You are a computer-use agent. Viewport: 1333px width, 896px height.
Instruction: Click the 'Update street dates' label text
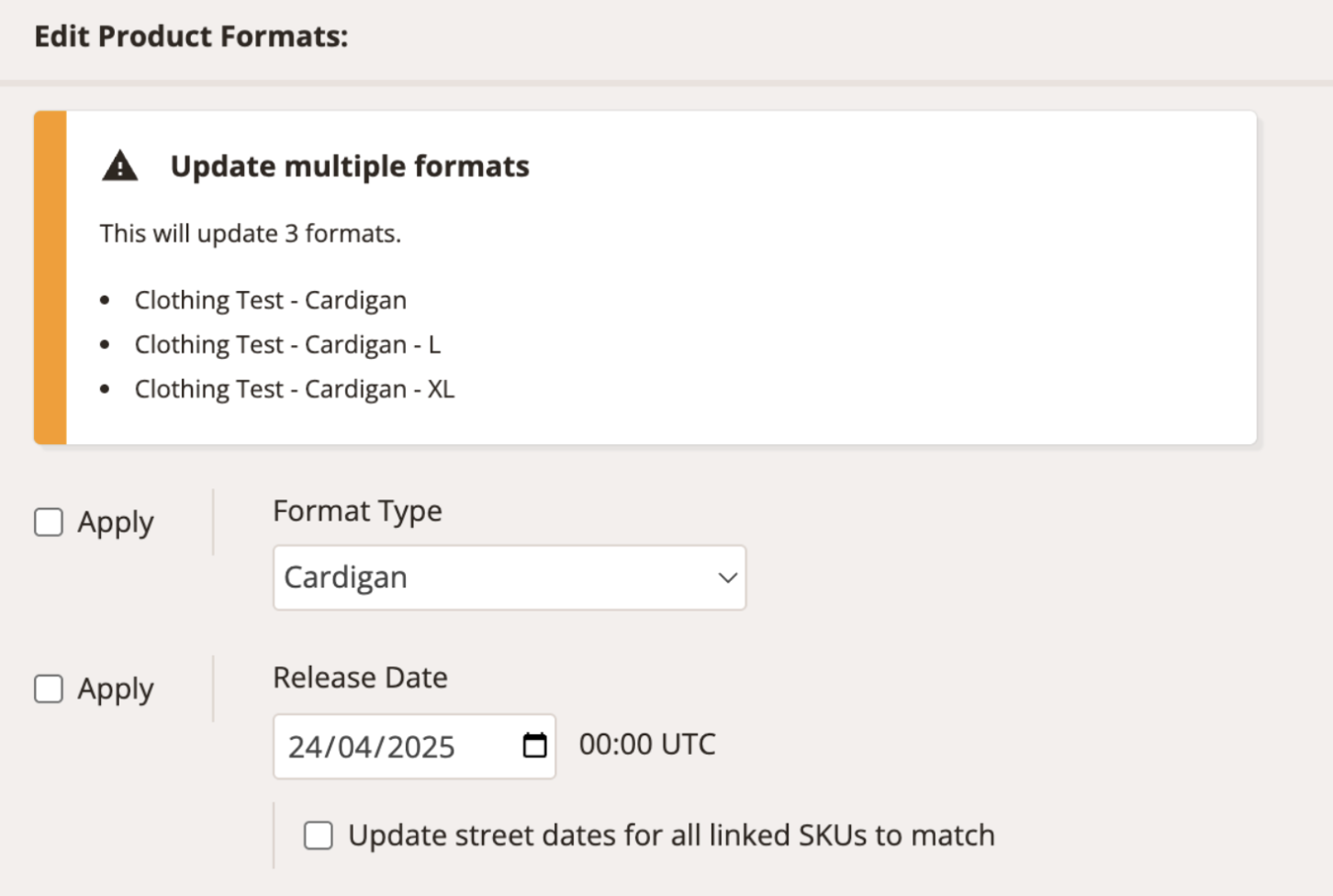671,835
